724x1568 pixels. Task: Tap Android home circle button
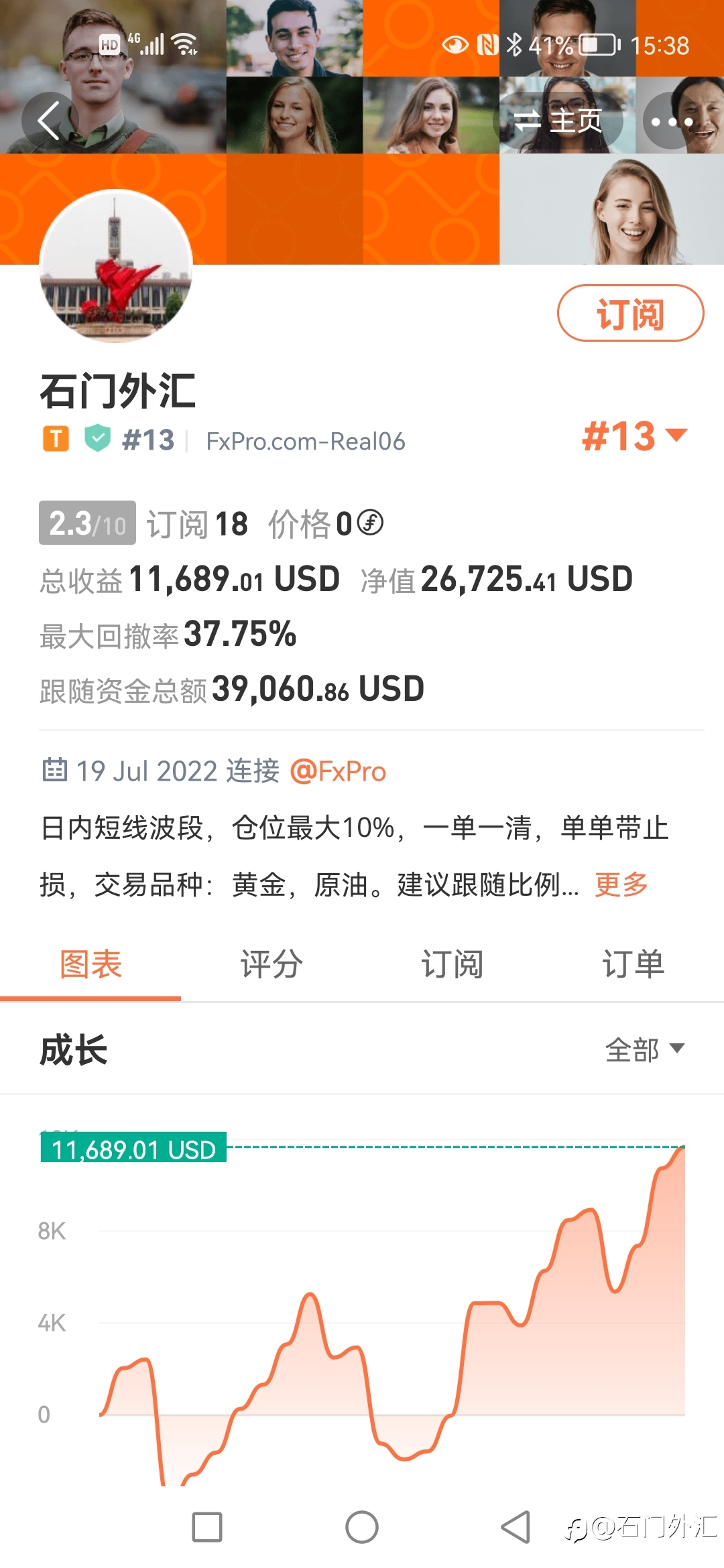pyautogui.click(x=362, y=1527)
